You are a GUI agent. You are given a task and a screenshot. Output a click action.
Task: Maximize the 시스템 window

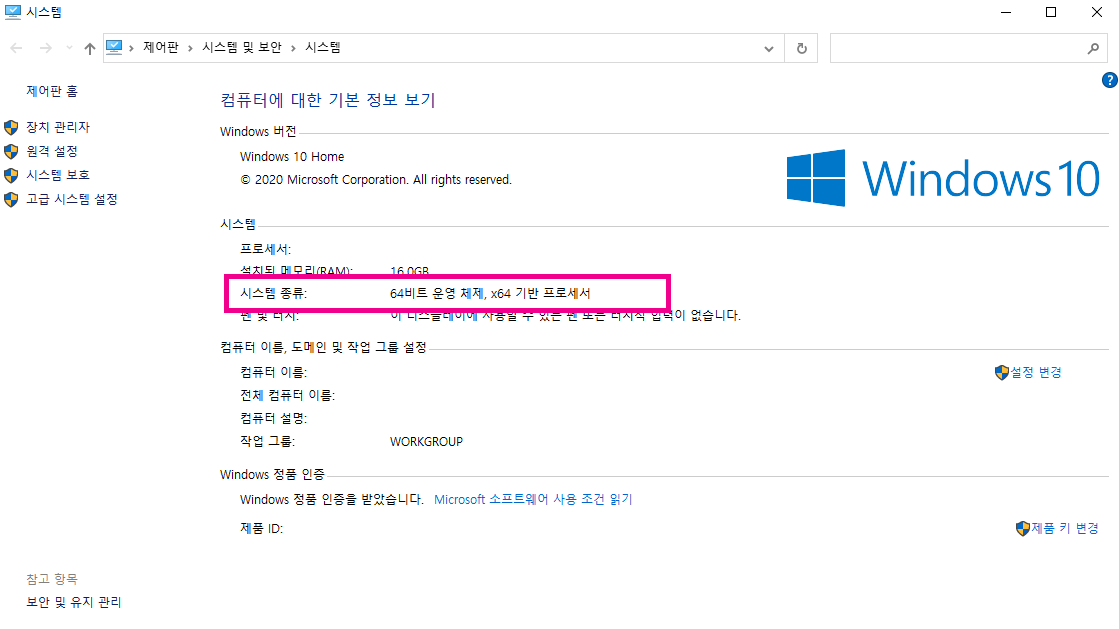[1051, 12]
